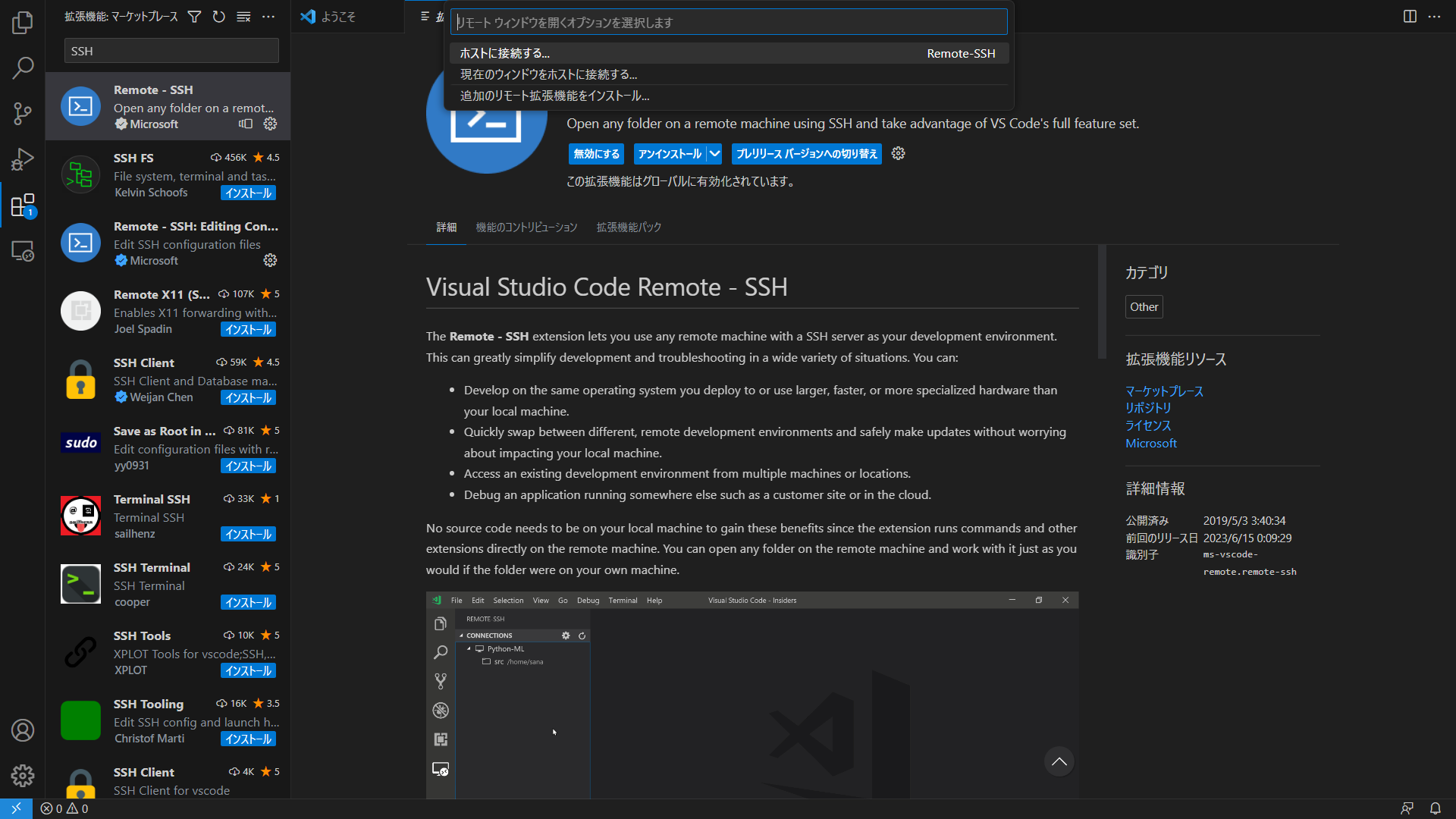
Task: Click the 無効にする disable button
Action: (596, 154)
